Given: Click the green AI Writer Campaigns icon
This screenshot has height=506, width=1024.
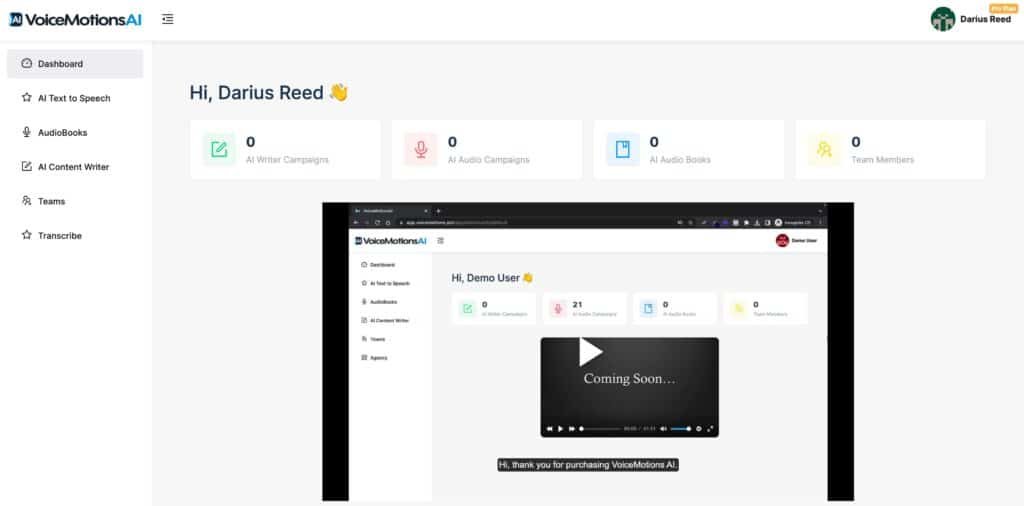Looking at the screenshot, I should point(219,150).
